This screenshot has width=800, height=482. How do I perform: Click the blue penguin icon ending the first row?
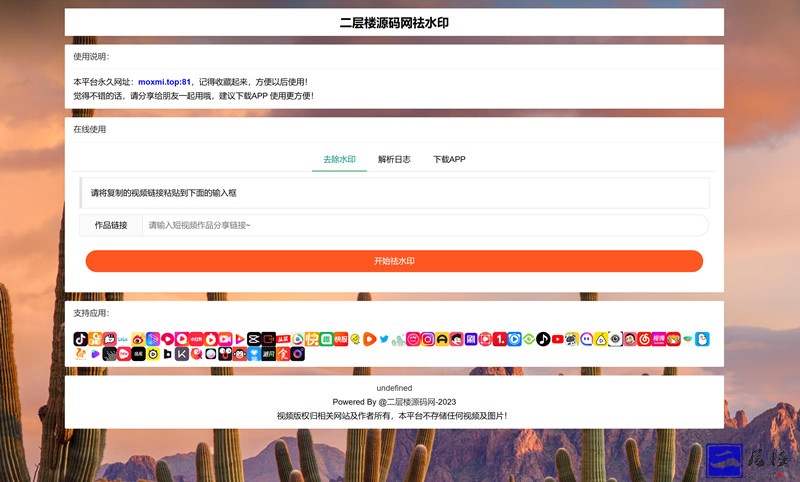(702, 339)
